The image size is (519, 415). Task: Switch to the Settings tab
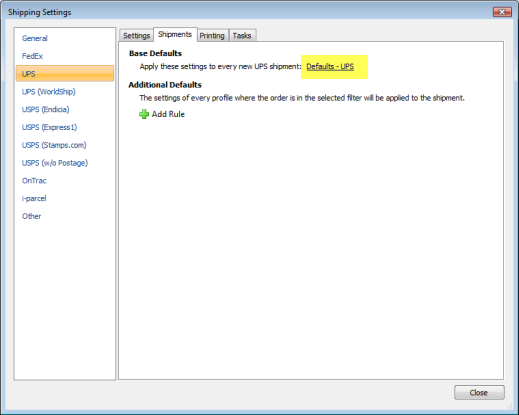click(x=136, y=35)
